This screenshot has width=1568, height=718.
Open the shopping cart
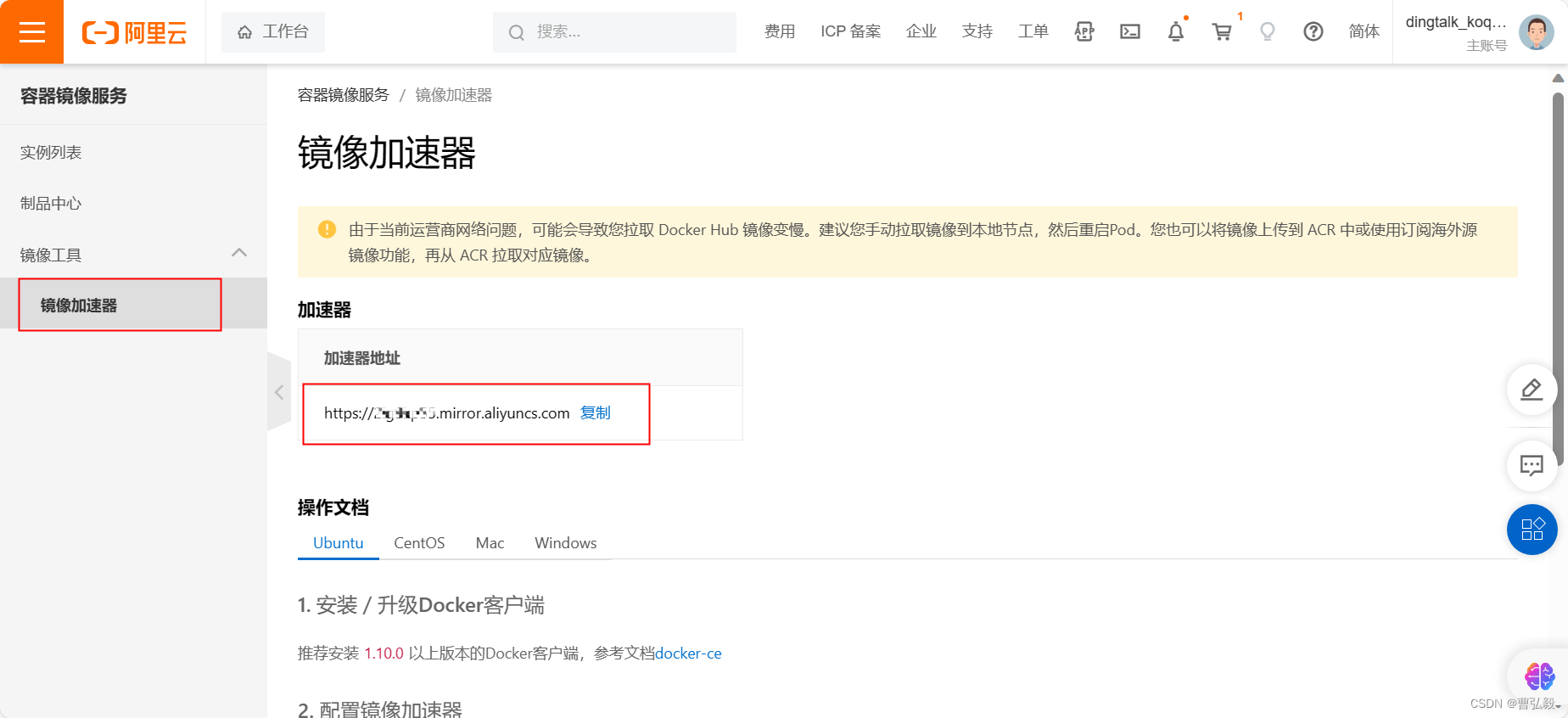pyautogui.click(x=1222, y=31)
